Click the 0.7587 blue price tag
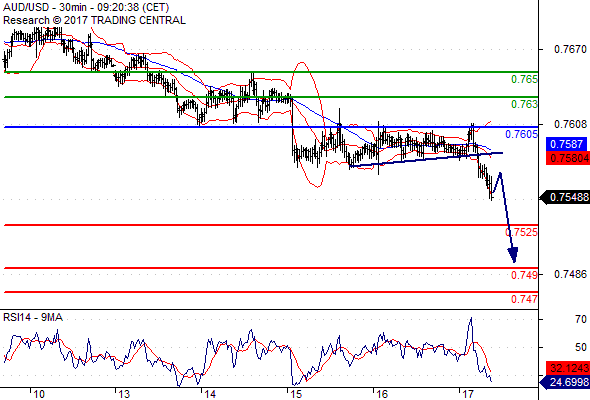590x400 pixels. click(566, 144)
